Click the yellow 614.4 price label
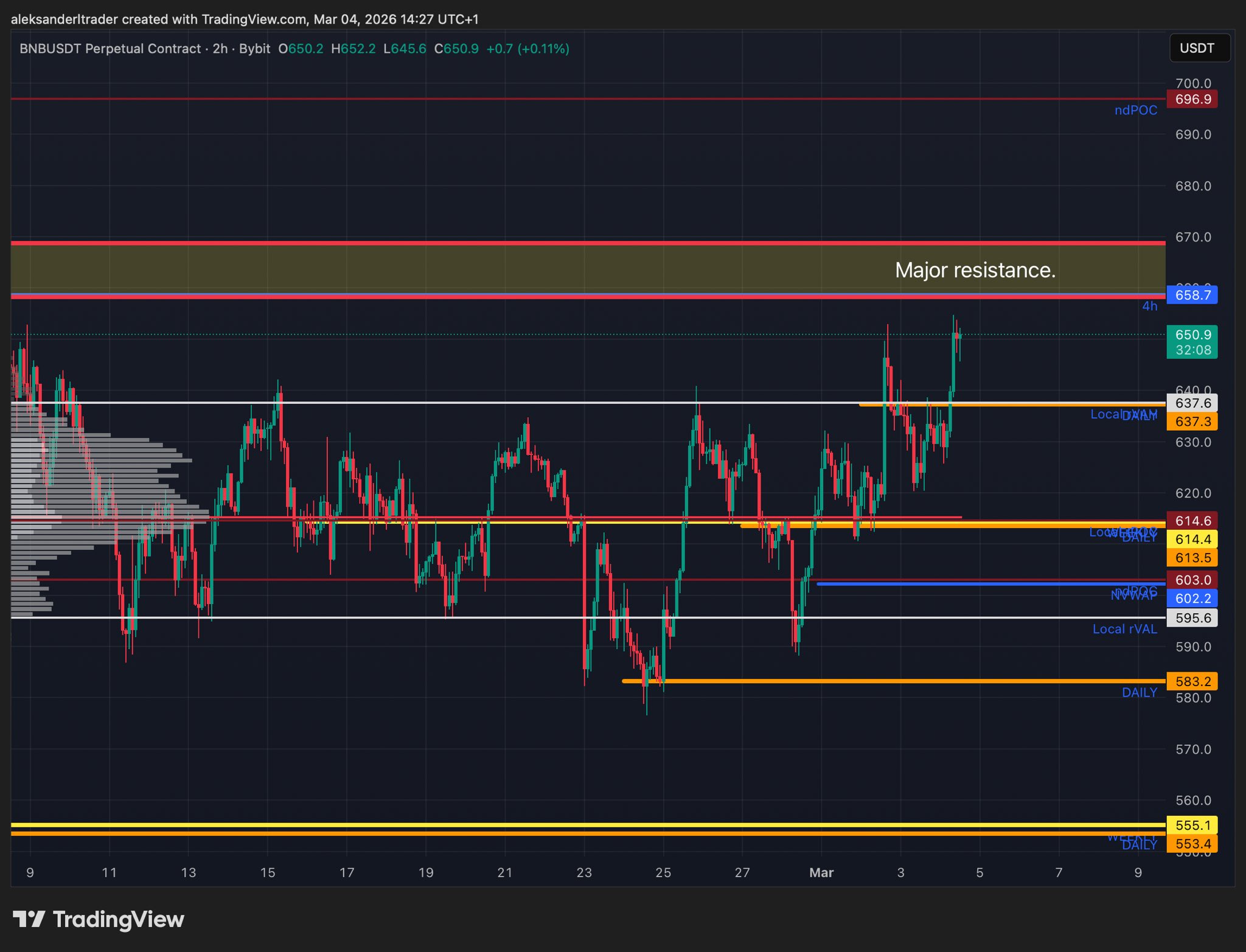Viewport: 1246px width, 952px height. tap(1192, 539)
